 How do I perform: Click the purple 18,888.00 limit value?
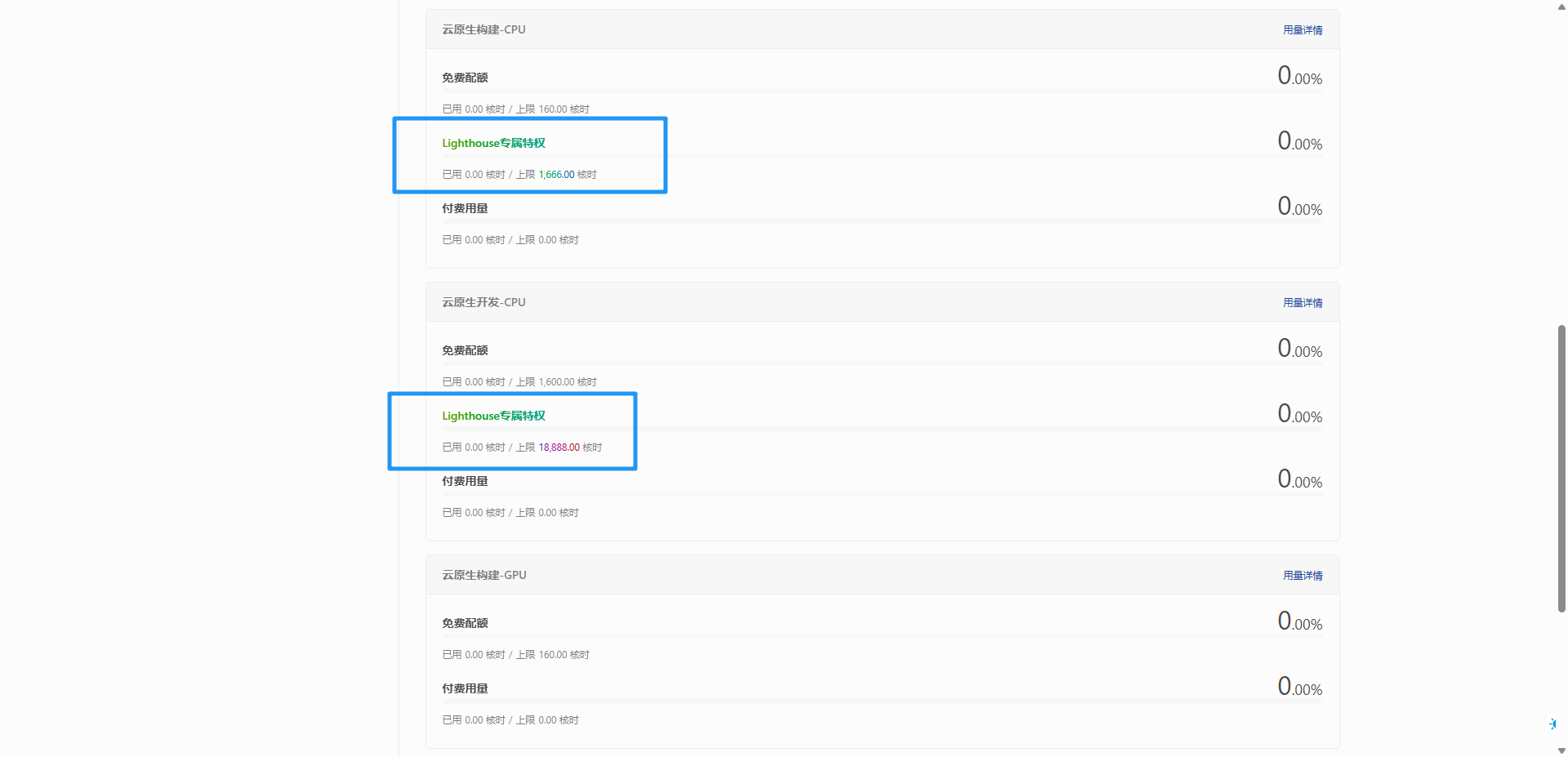(559, 448)
